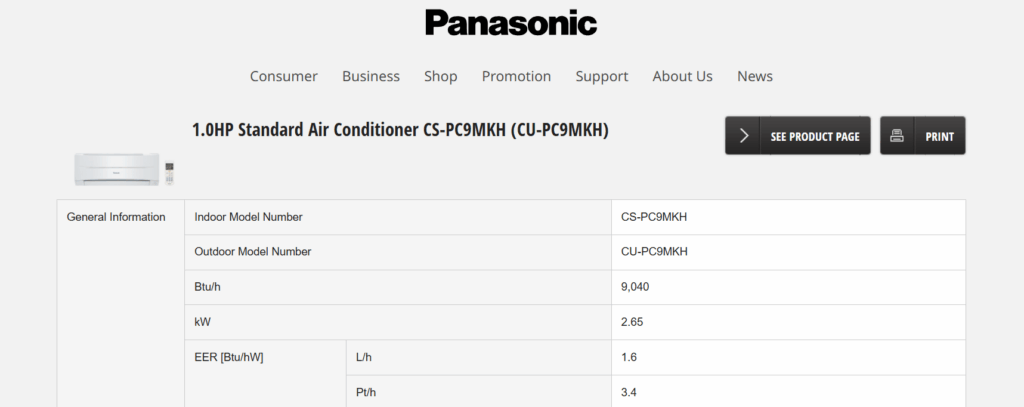This screenshot has width=1024, height=407.
Task: Click the Panasonic logo
Action: [510, 23]
